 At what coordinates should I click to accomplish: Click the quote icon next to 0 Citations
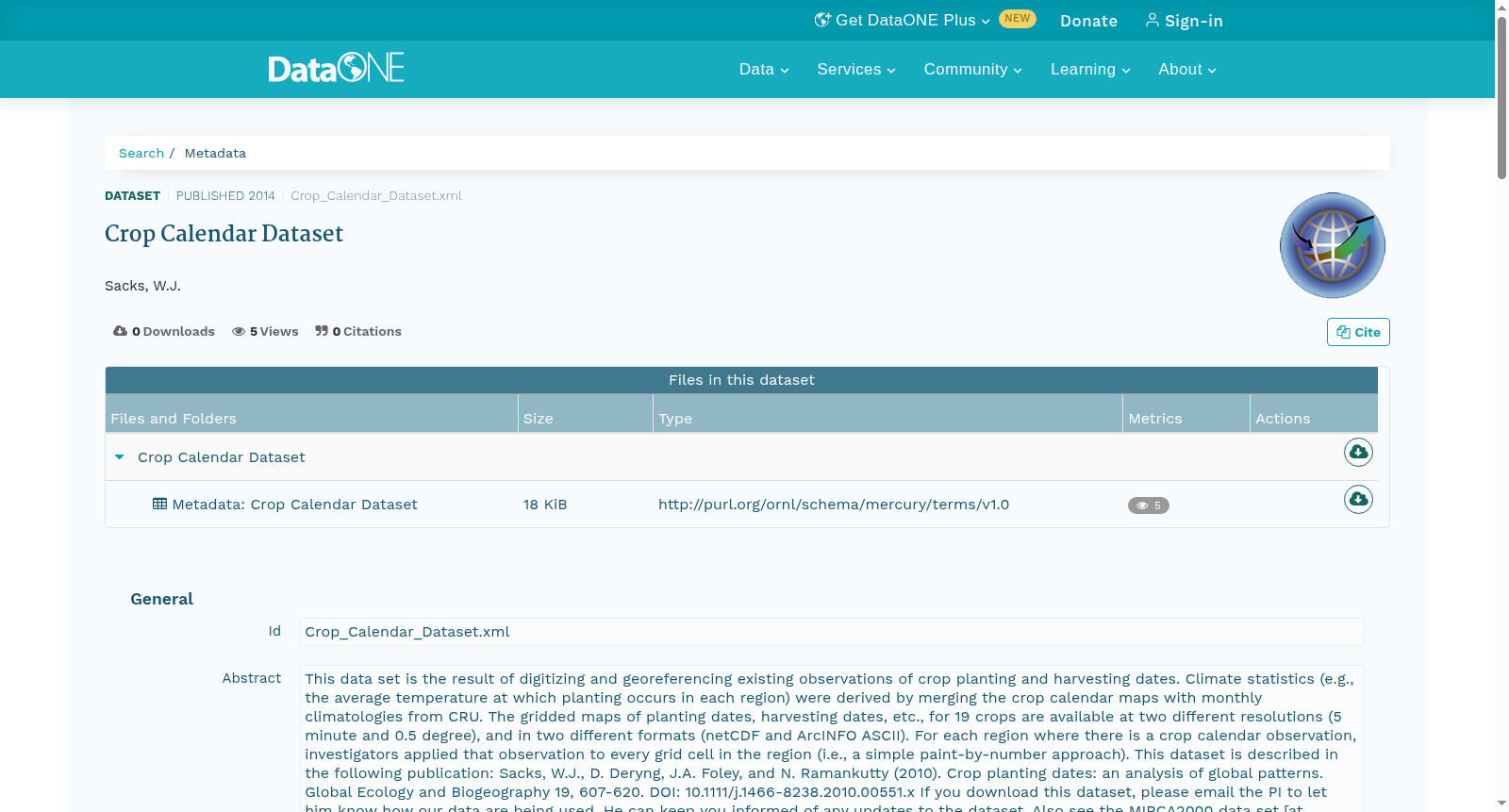click(x=322, y=331)
